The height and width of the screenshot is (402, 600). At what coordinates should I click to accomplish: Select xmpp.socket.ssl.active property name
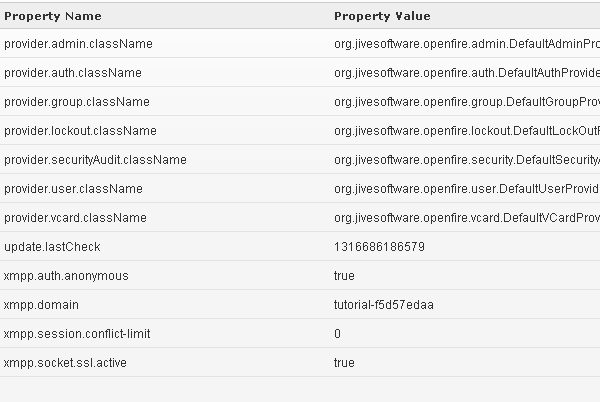[x=65, y=363]
